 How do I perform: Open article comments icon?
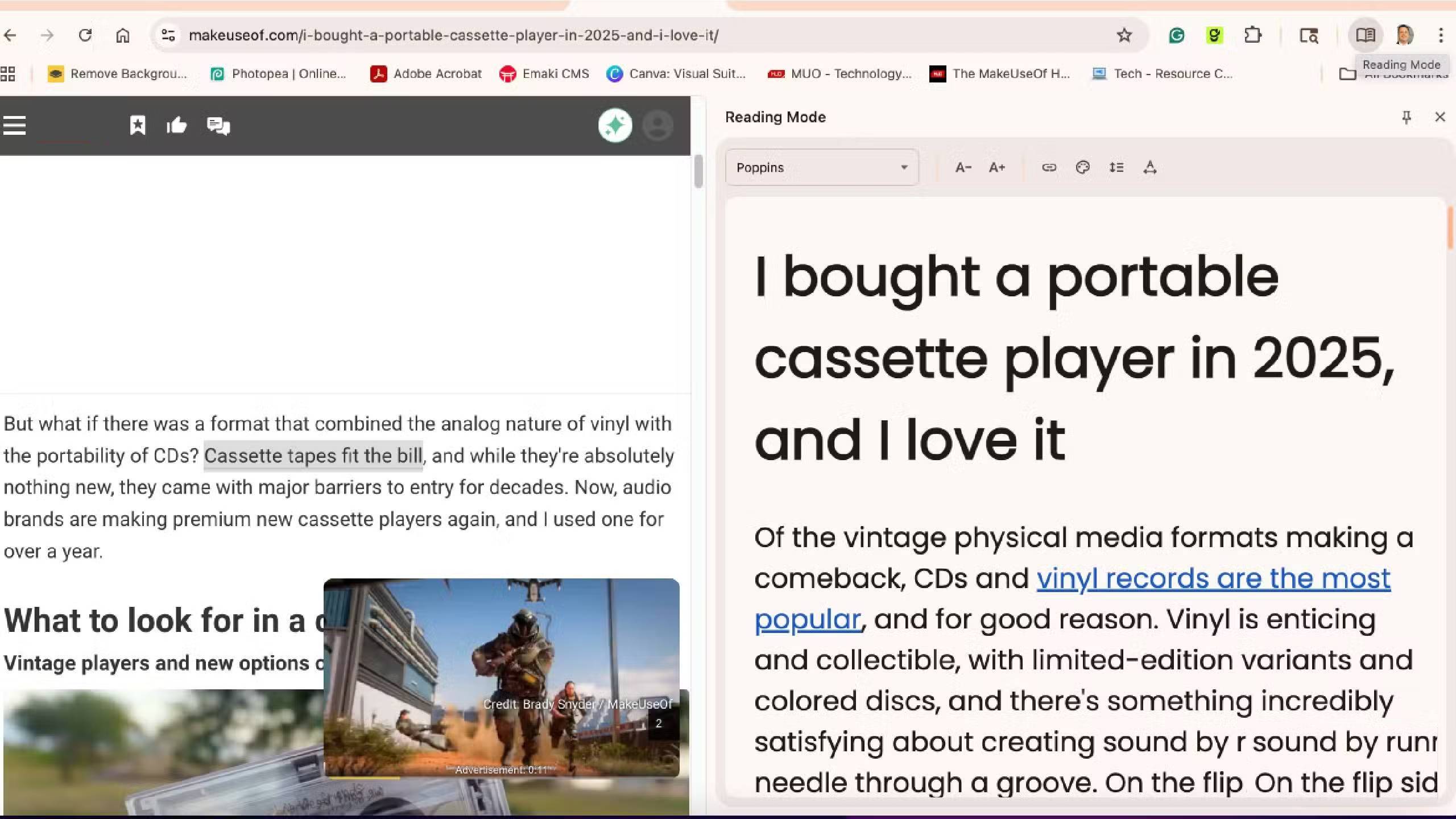tap(218, 125)
